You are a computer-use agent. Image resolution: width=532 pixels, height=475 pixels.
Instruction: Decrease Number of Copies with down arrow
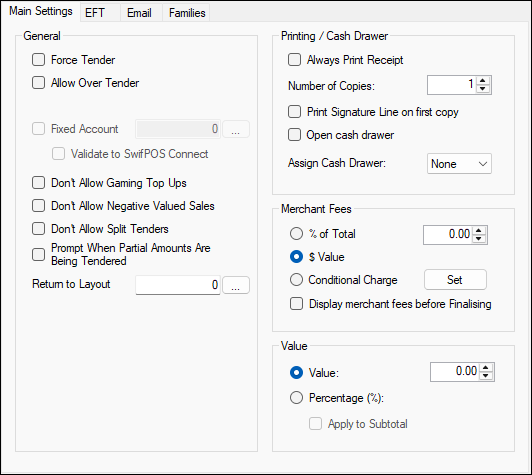pyautogui.click(x=483, y=89)
